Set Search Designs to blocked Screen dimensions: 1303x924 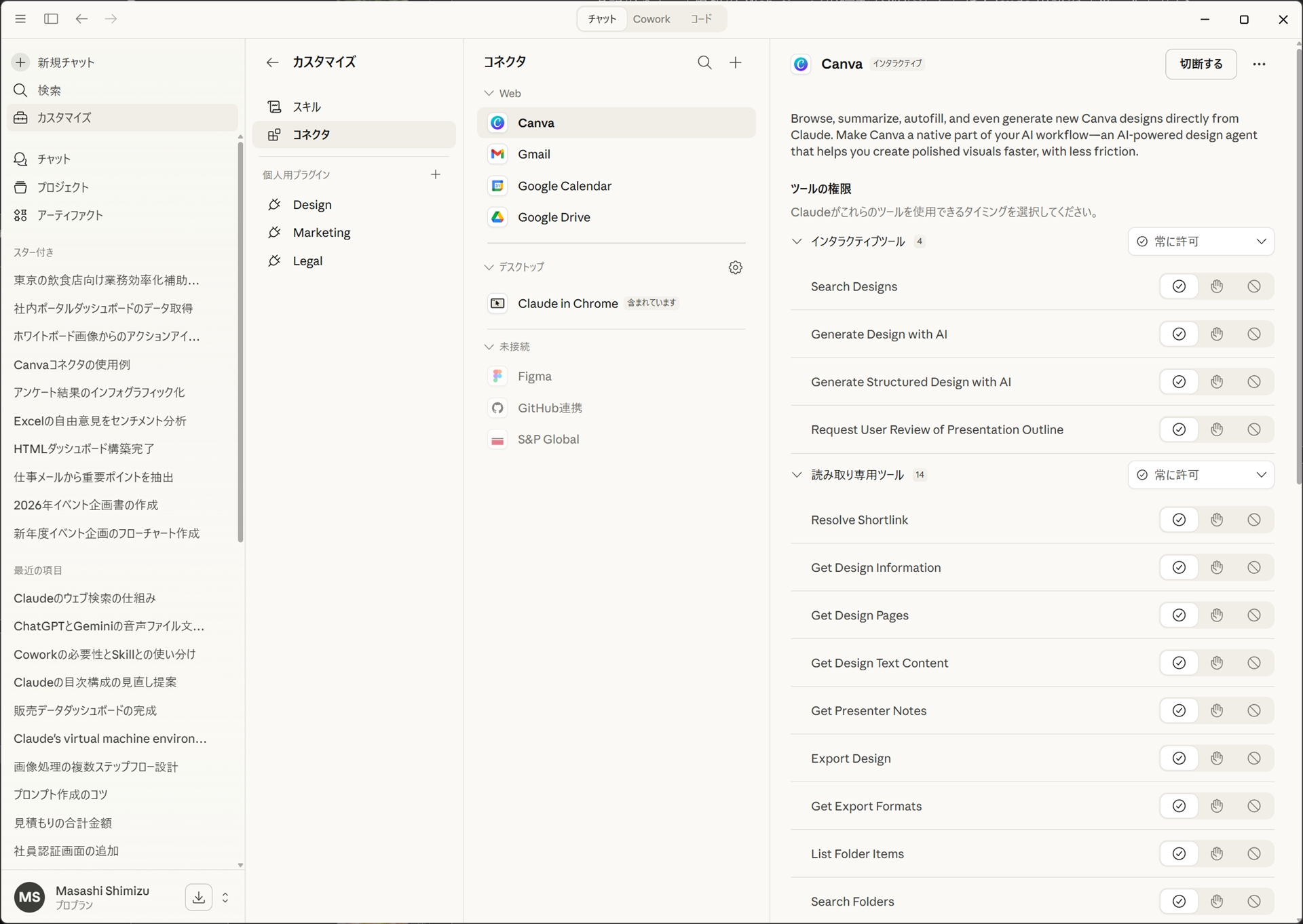click(1253, 286)
